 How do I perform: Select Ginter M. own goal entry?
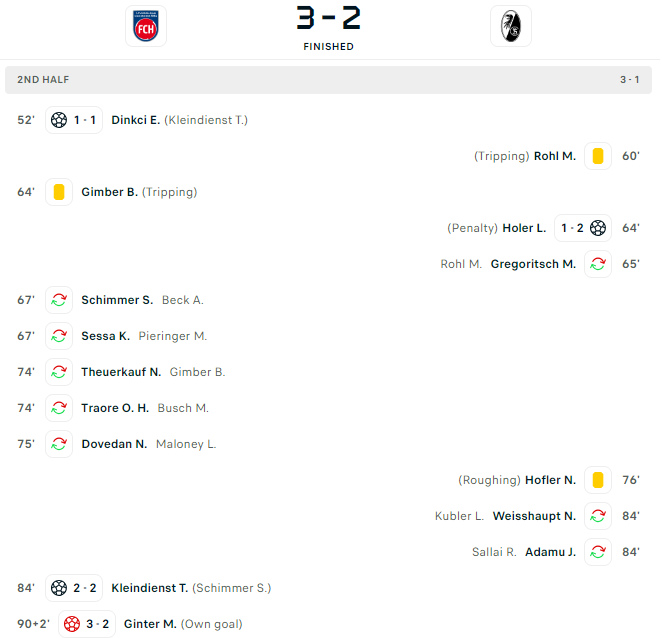150,624
